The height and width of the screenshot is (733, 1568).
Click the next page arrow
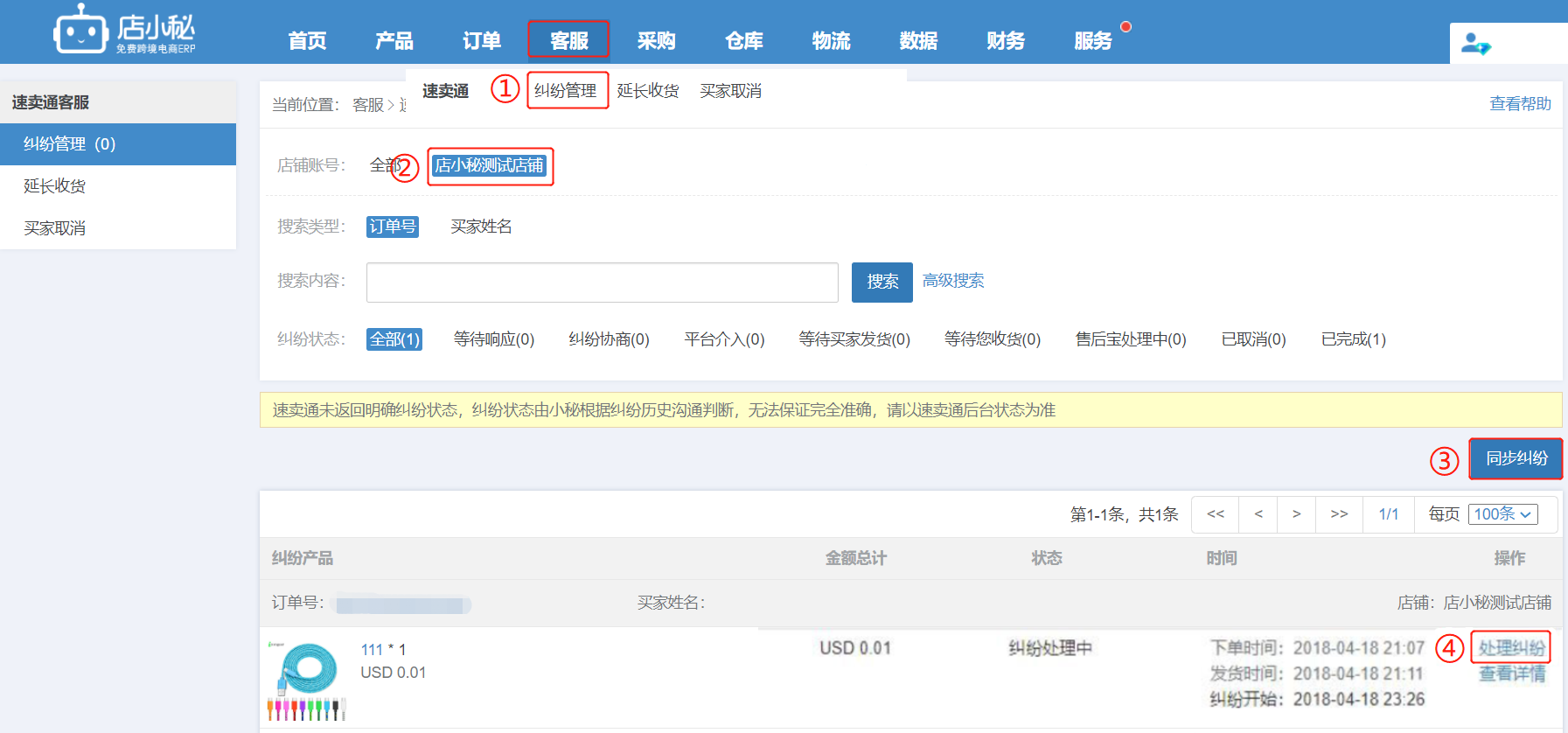coord(1296,514)
